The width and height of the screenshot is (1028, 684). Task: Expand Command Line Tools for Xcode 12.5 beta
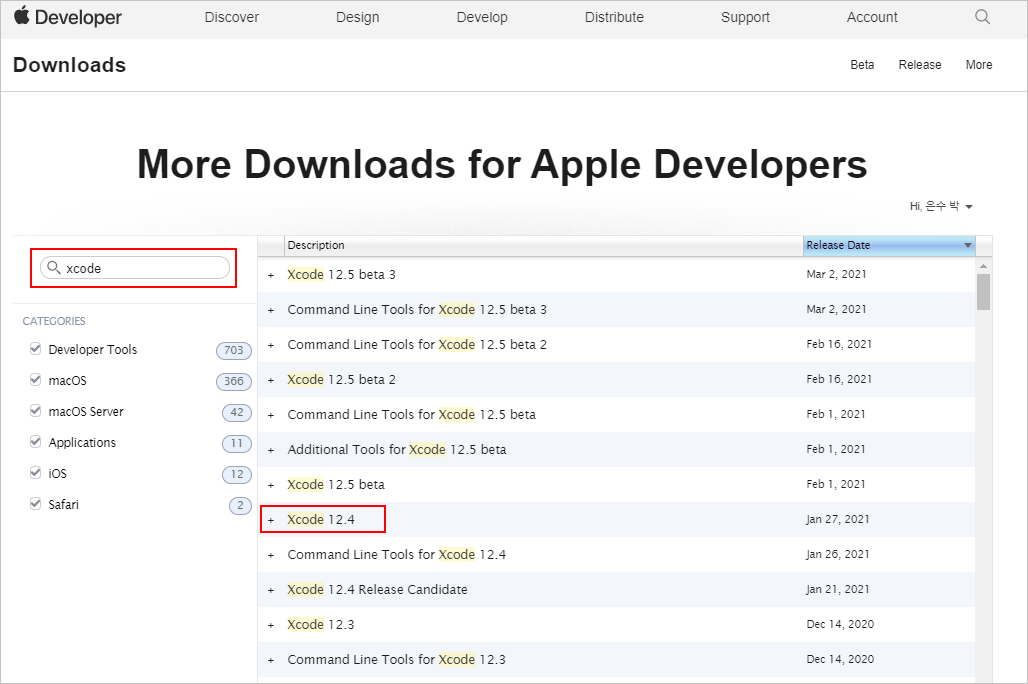271,415
